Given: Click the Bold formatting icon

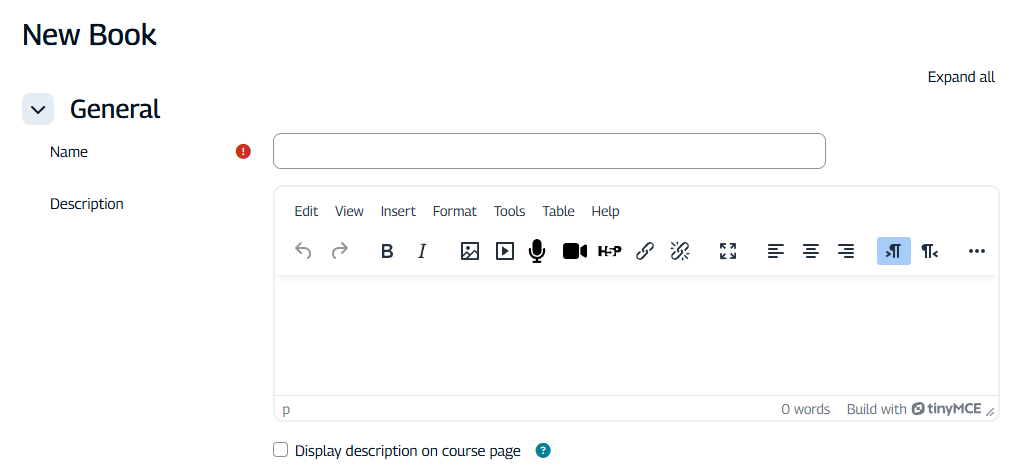Looking at the screenshot, I should point(387,251).
